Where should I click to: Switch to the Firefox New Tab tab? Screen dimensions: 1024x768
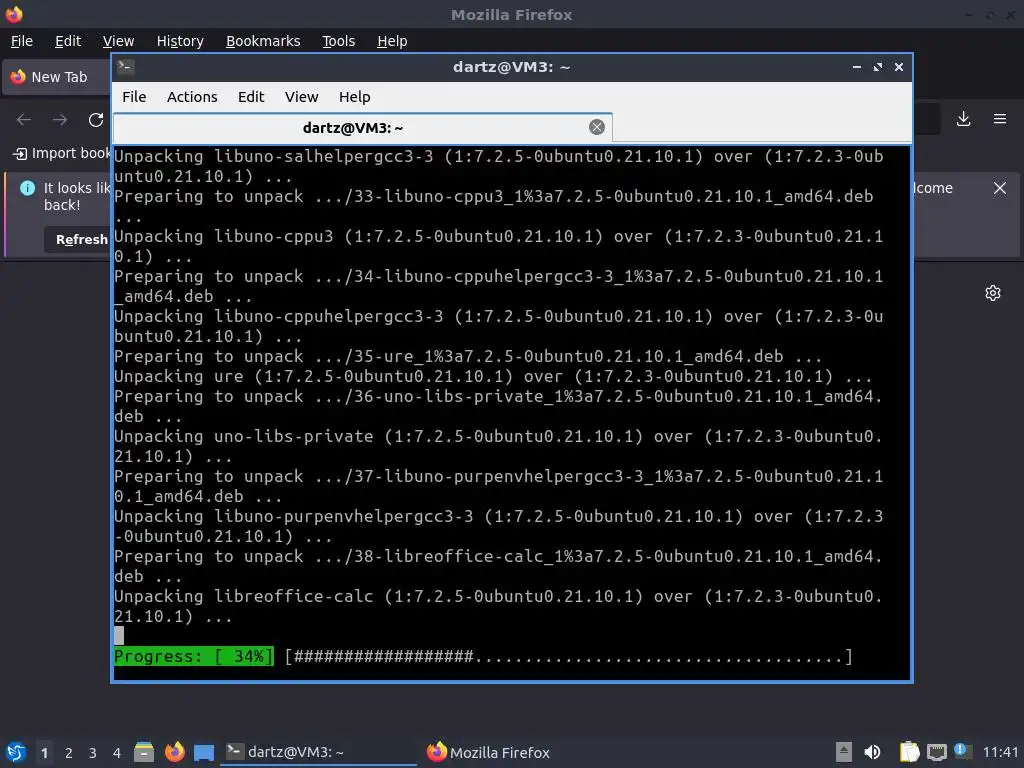(57, 77)
